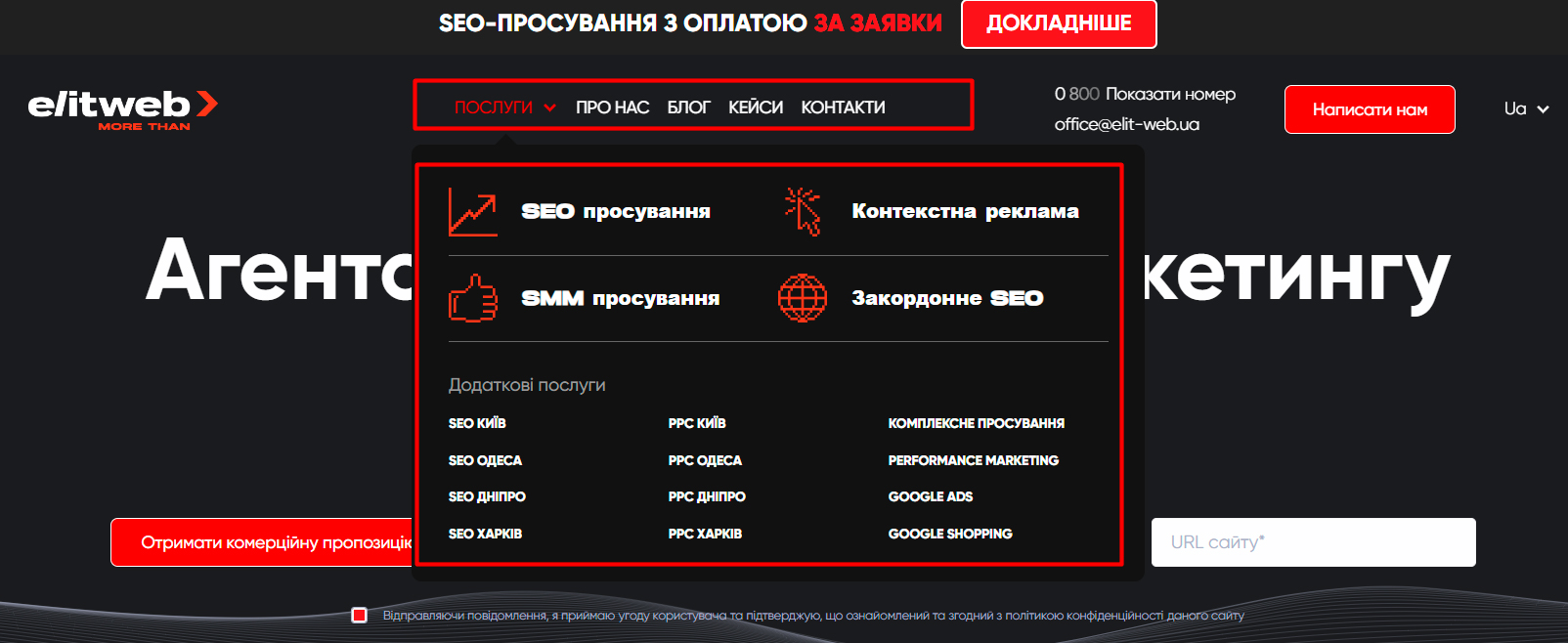Expand the ПОСЛУГИ menu chevron
The width and height of the screenshot is (1568, 643).
click(x=550, y=107)
